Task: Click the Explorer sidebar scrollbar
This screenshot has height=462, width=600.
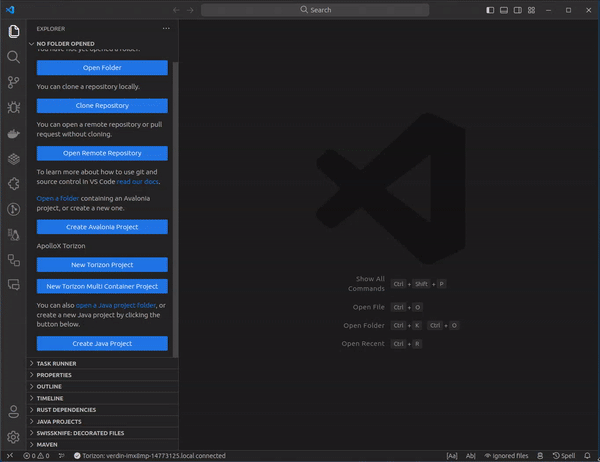Action: tap(176, 209)
